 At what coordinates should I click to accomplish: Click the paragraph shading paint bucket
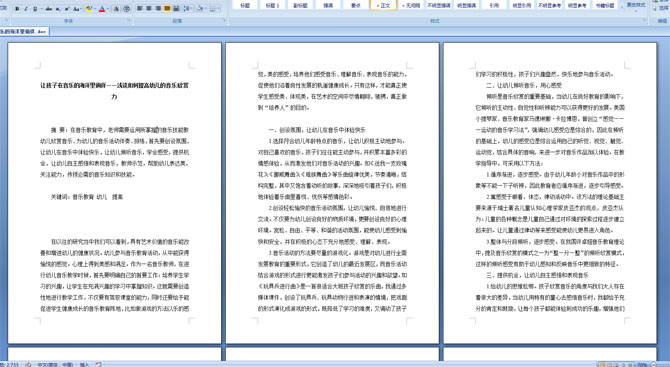click(x=200, y=9)
